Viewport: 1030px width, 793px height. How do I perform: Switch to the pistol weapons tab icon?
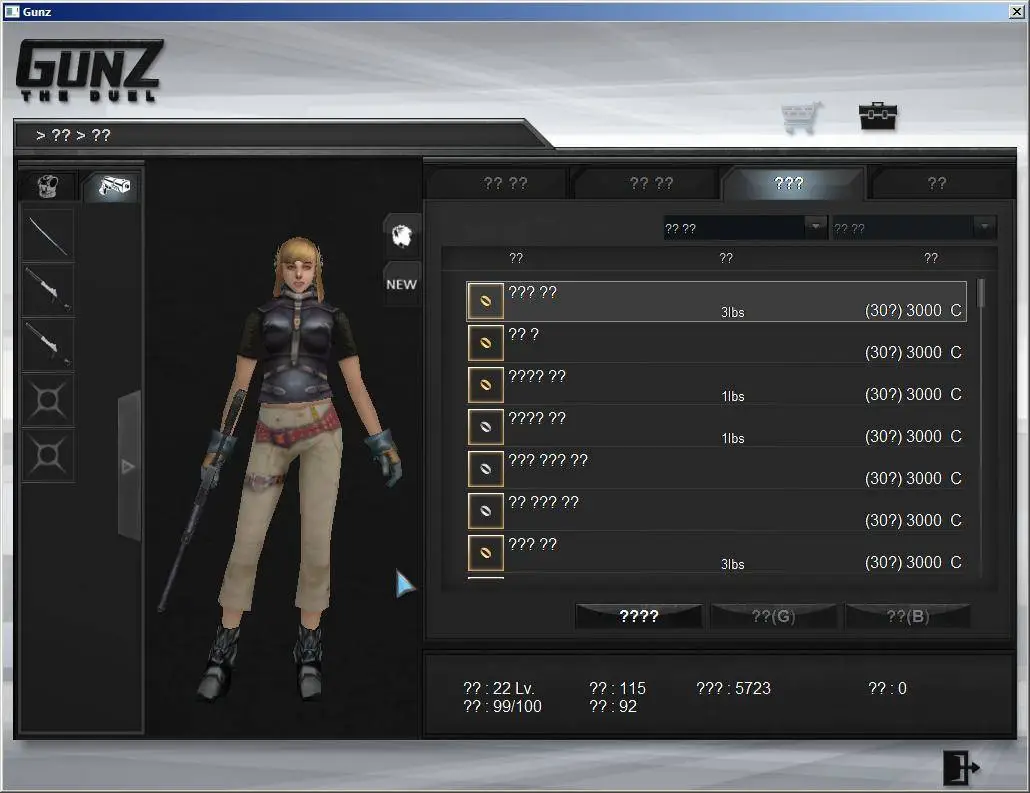pyautogui.click(x=112, y=187)
